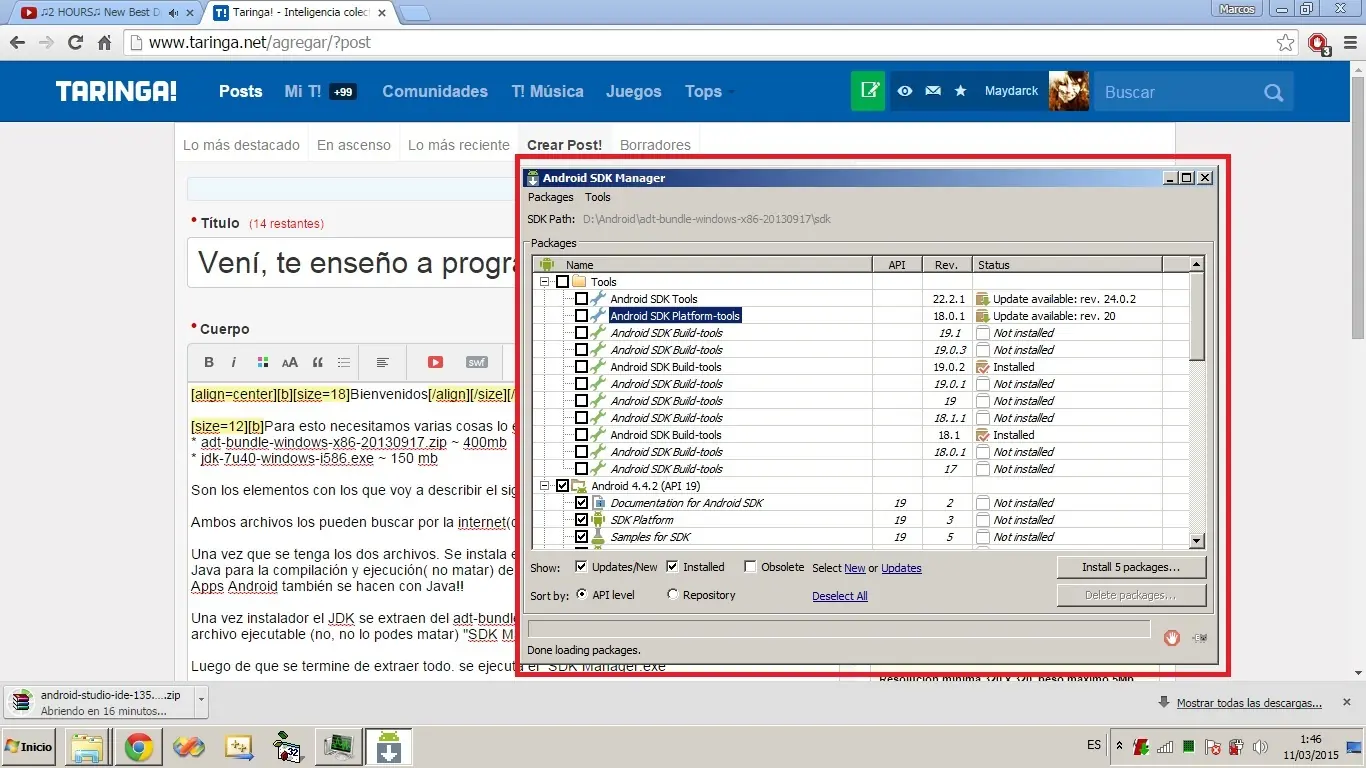This screenshot has width=1366, height=768.
Task: Check Android SDK Build-tools 19.1 checkbox
Action: pyautogui.click(x=581, y=333)
